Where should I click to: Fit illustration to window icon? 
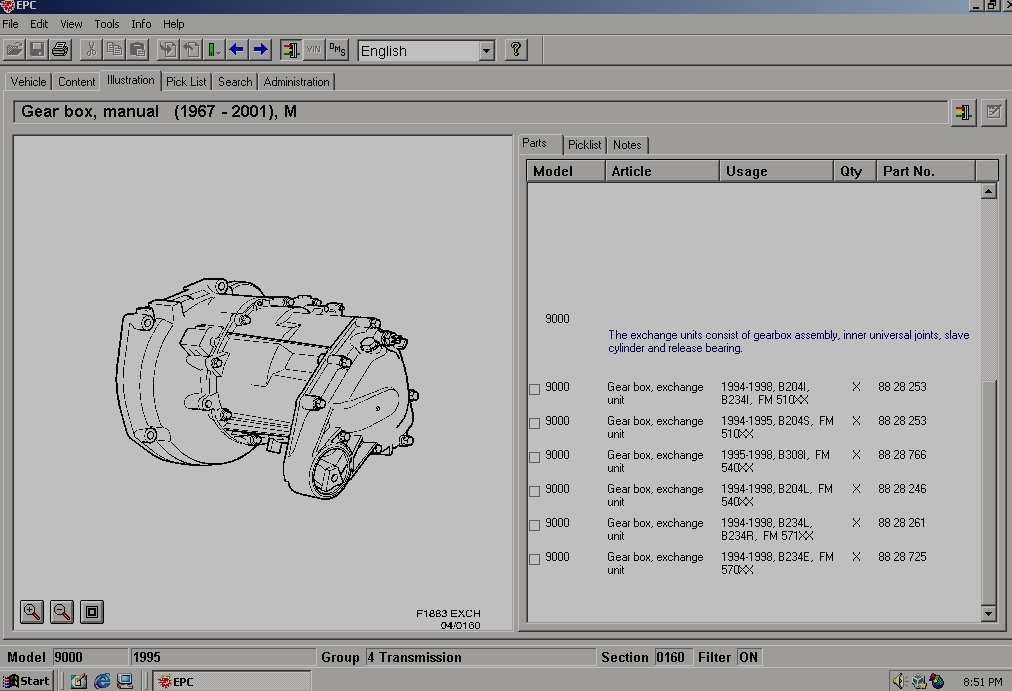pyautogui.click(x=92, y=612)
